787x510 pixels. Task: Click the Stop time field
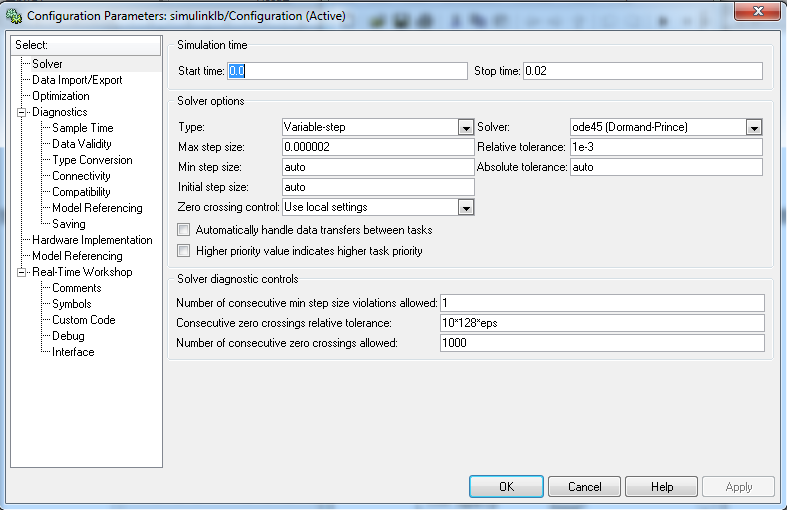(x=643, y=71)
